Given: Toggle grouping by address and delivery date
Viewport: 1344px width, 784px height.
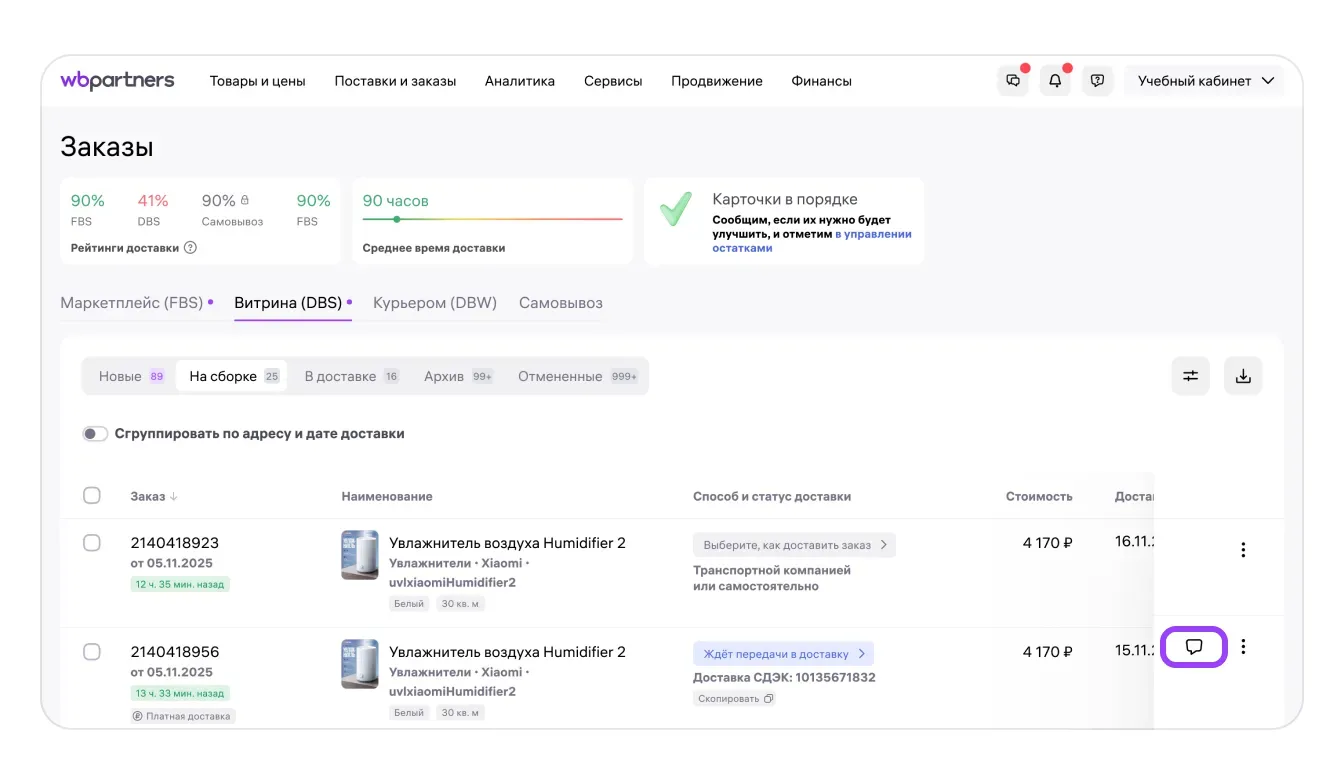Looking at the screenshot, I should pyautogui.click(x=95, y=434).
